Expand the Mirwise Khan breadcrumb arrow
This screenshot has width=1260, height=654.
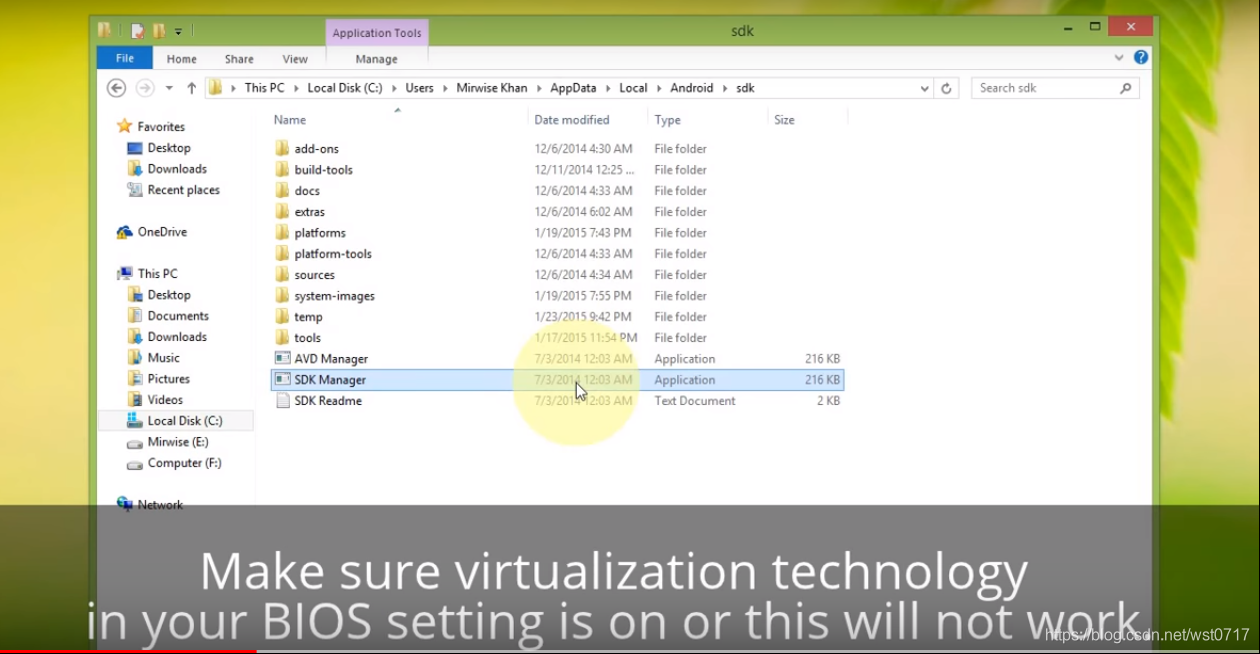pyautogui.click(x=538, y=88)
